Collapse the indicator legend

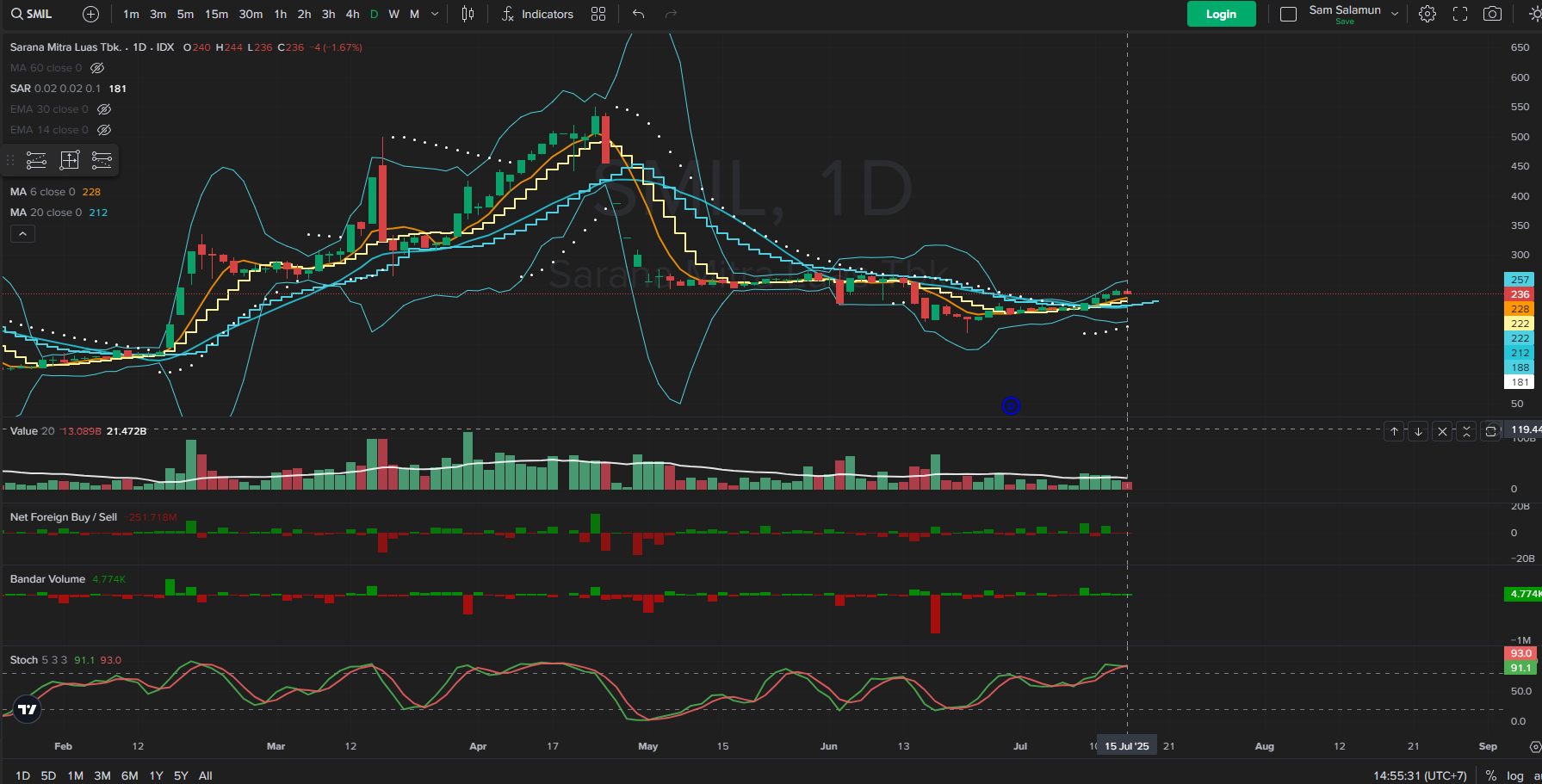click(22, 233)
